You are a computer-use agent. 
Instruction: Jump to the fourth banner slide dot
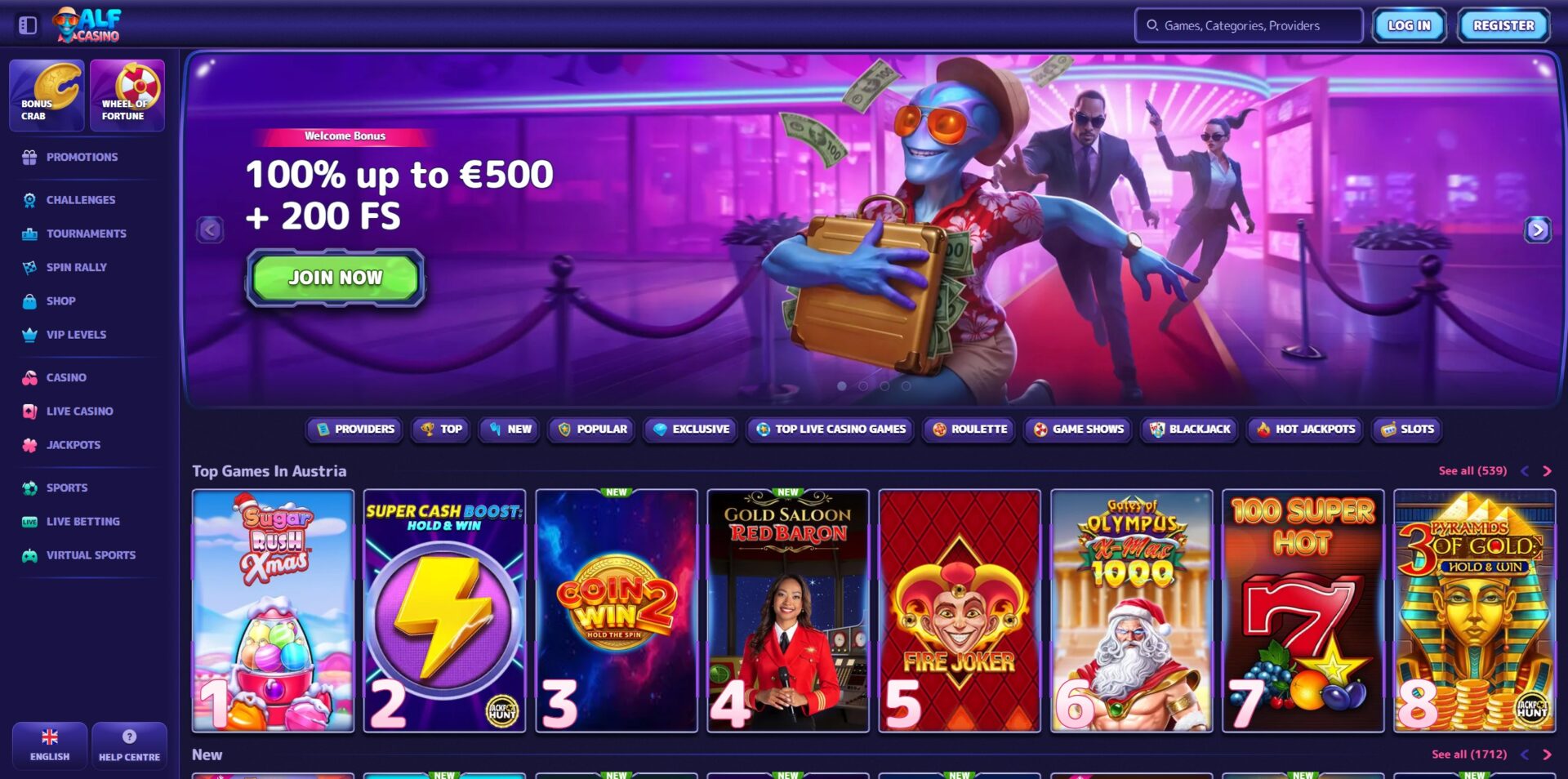pyautogui.click(x=906, y=386)
